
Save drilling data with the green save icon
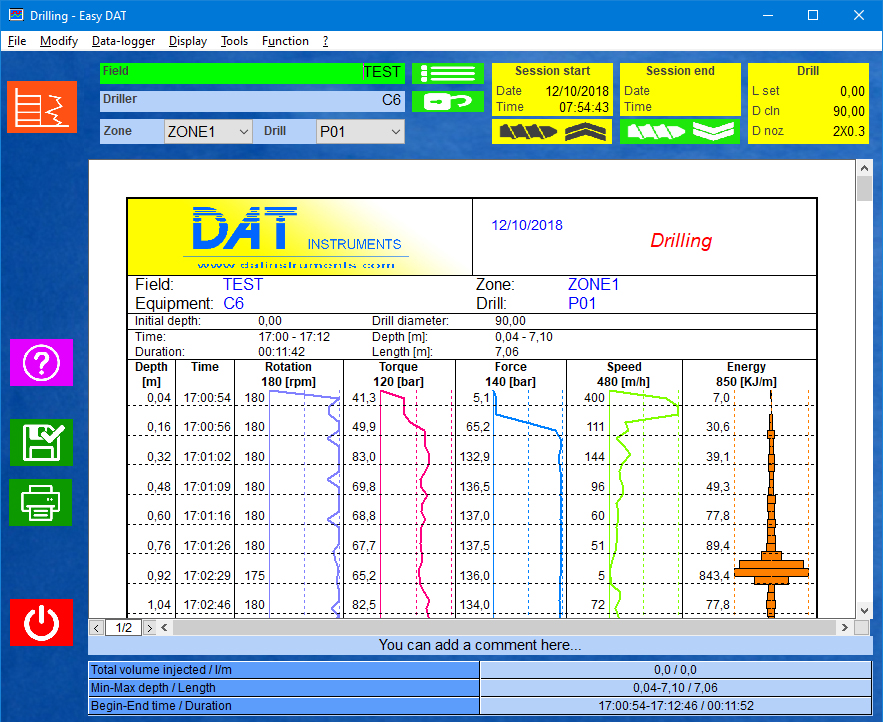click(41, 443)
